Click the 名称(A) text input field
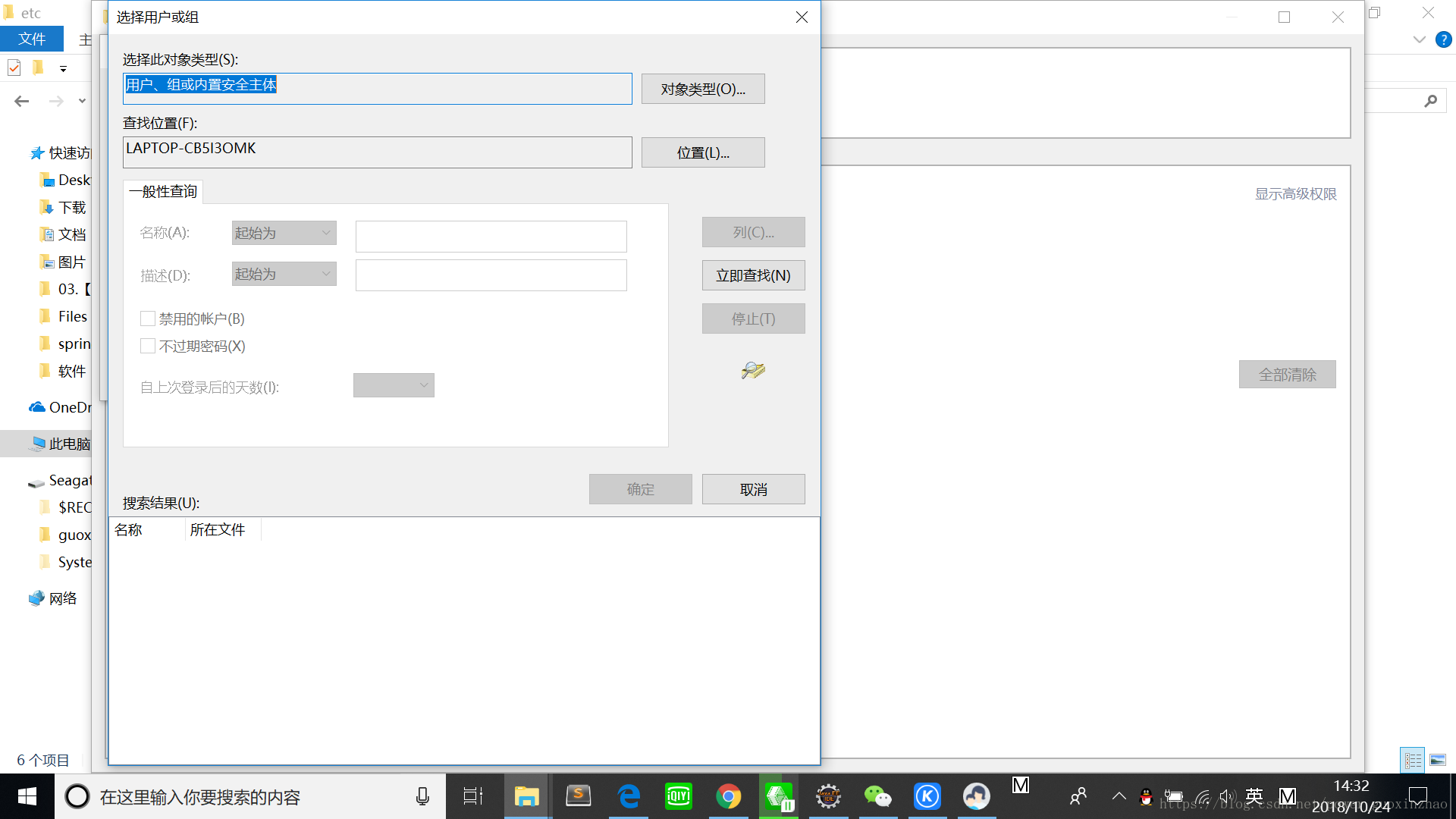Image resolution: width=1456 pixels, height=819 pixels. (x=491, y=236)
